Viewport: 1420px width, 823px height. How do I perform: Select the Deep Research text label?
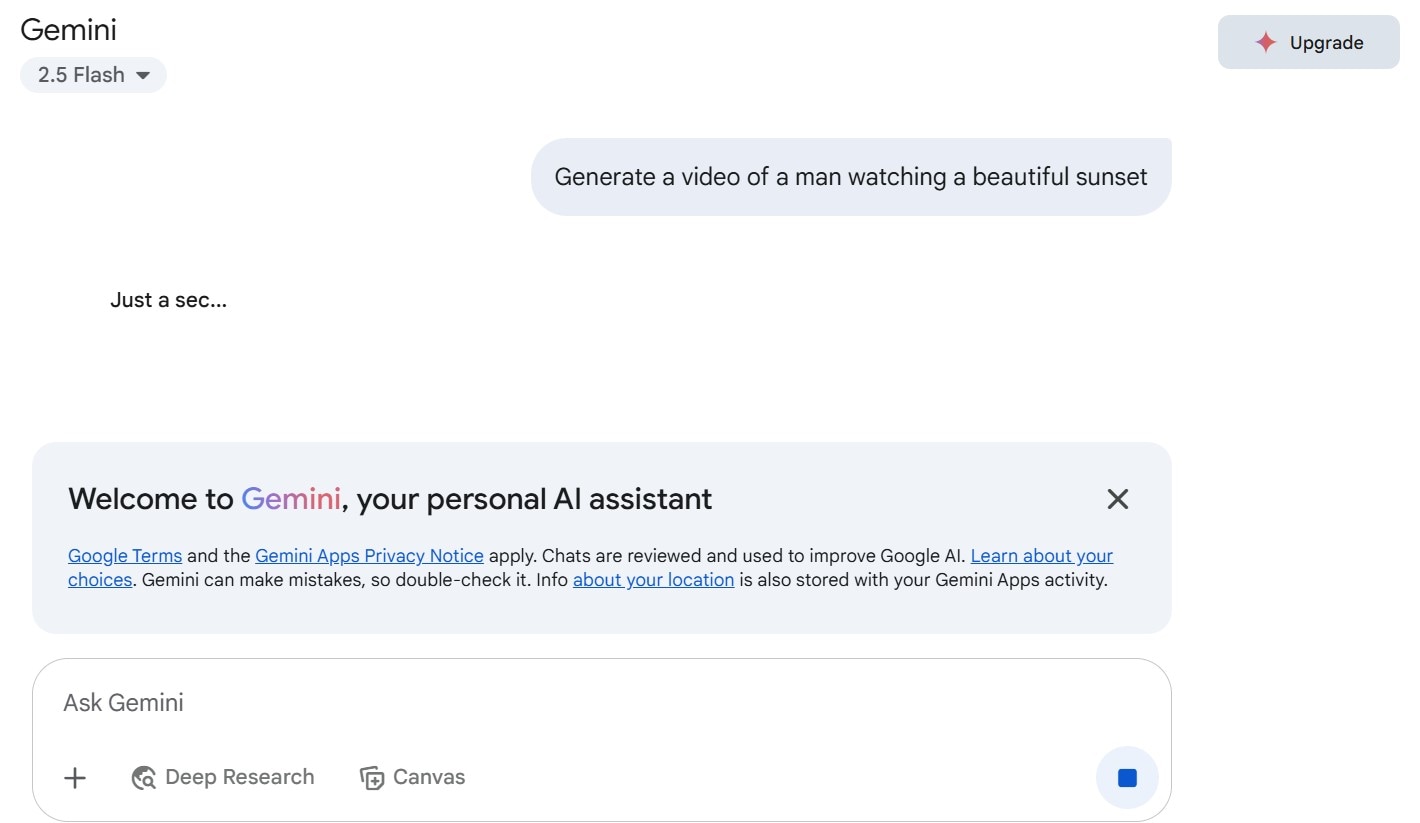coord(239,777)
